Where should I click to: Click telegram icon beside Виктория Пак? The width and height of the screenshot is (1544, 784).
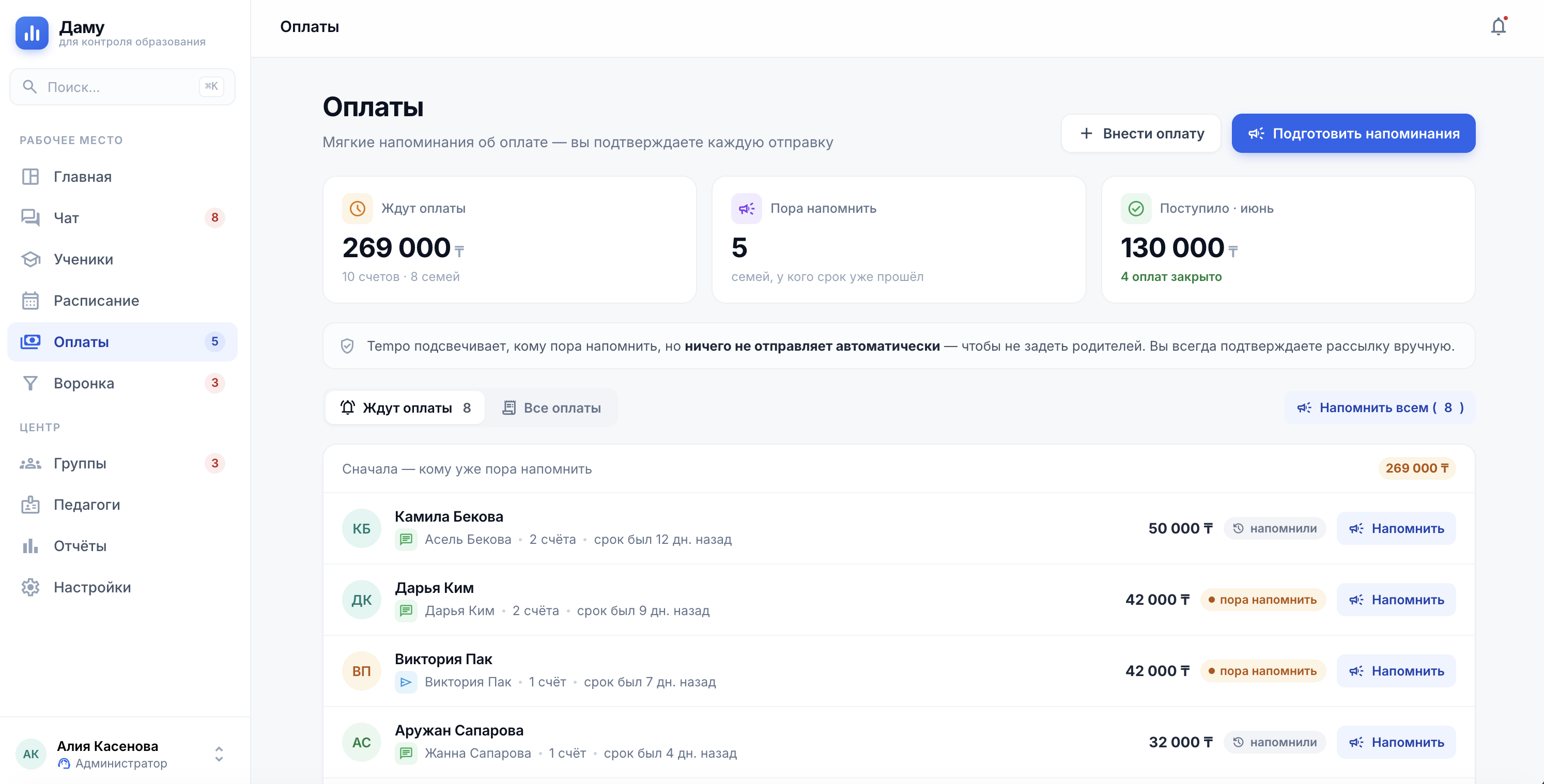[406, 682]
